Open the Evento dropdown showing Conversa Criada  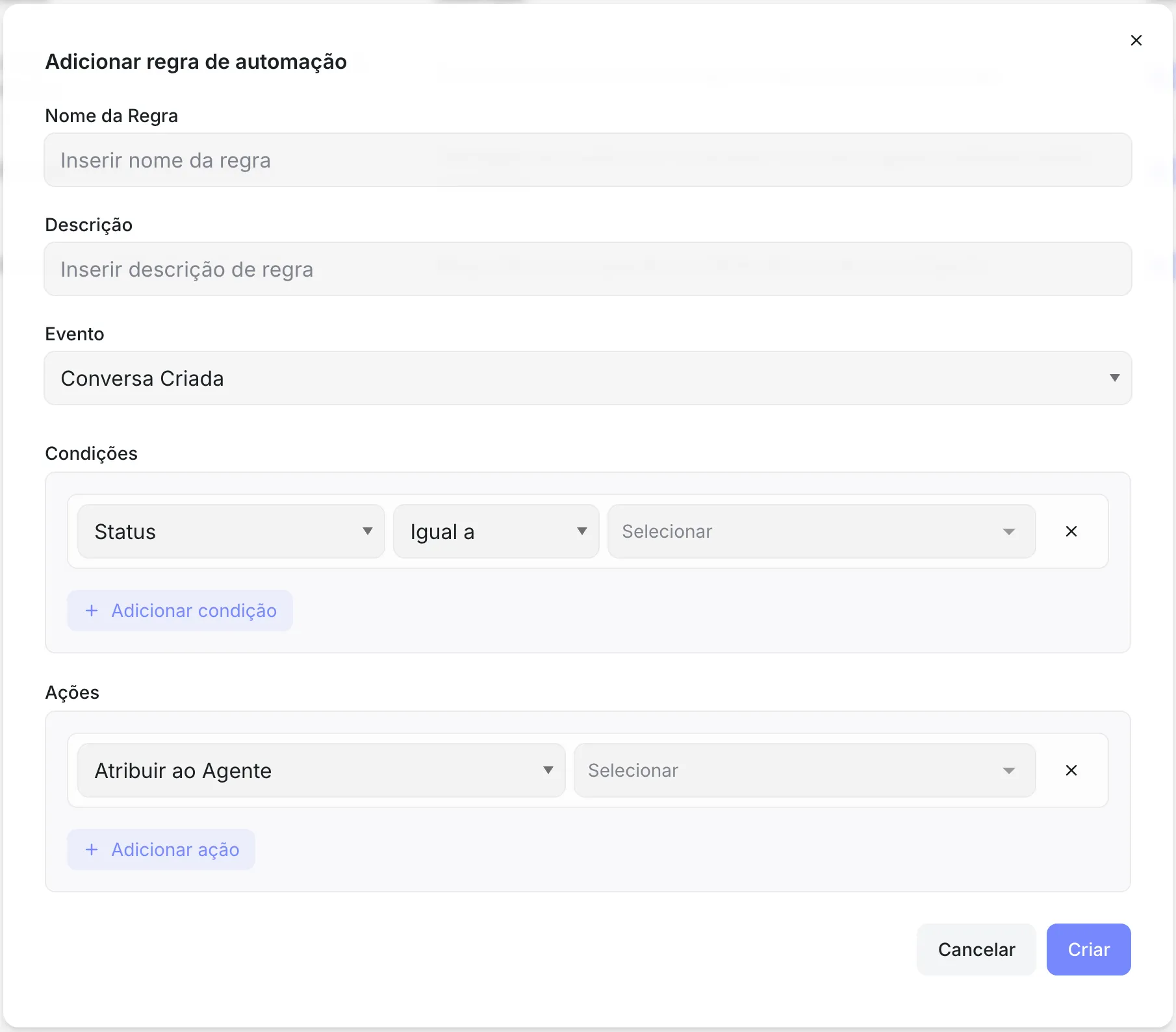coord(588,378)
